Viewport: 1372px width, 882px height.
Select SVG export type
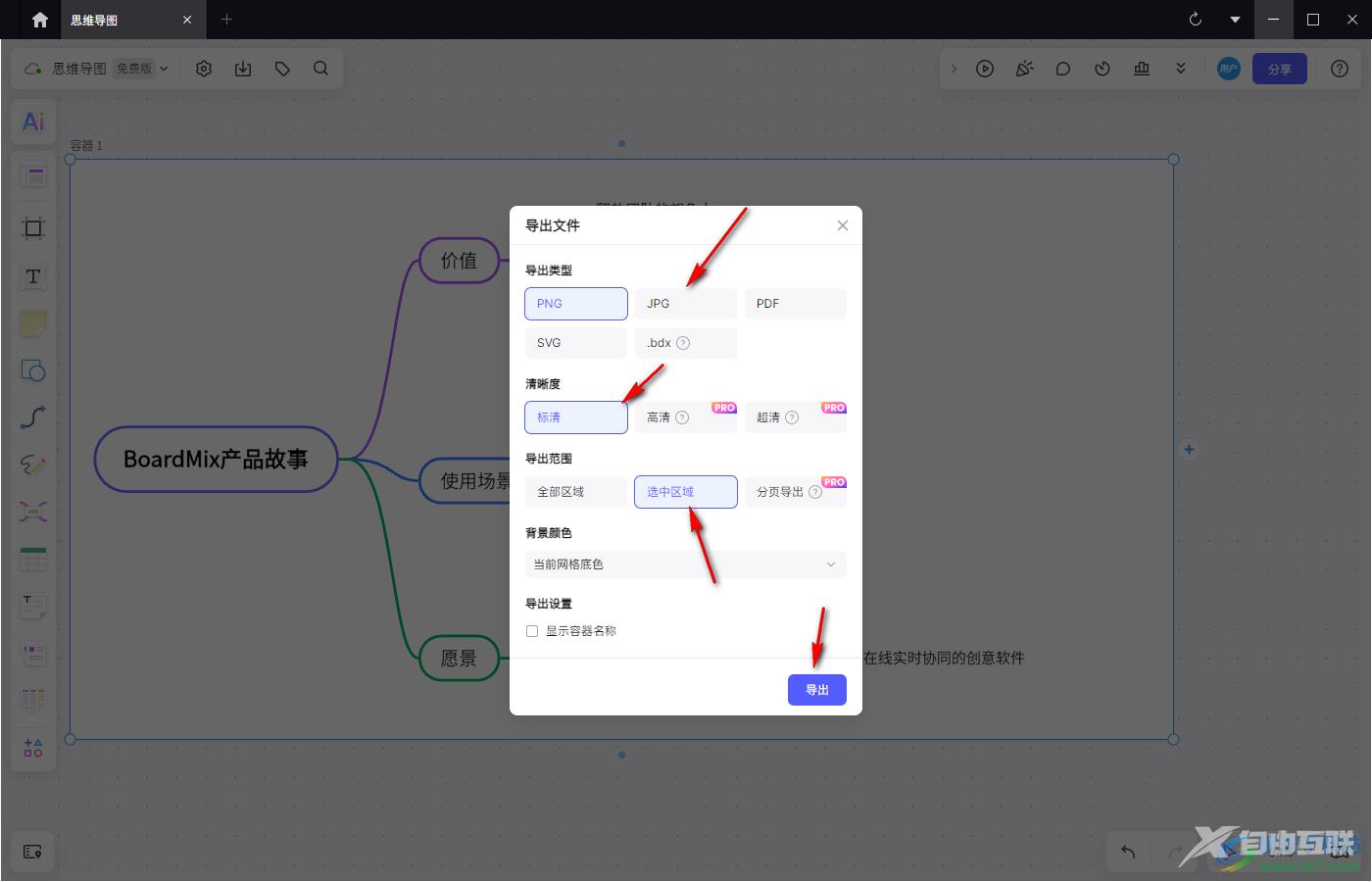(x=576, y=343)
